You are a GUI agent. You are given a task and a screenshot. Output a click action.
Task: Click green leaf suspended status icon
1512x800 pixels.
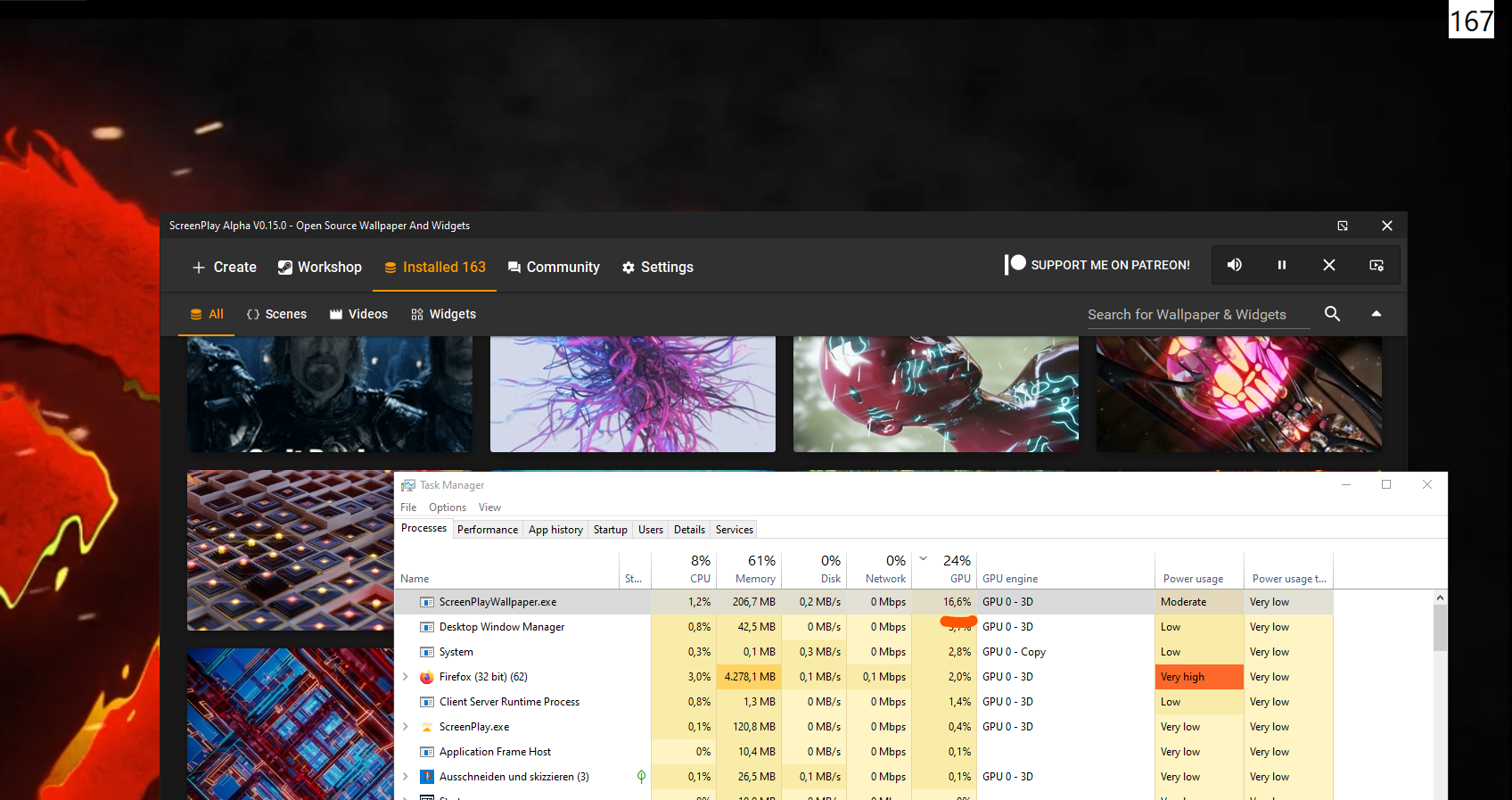[x=641, y=777]
